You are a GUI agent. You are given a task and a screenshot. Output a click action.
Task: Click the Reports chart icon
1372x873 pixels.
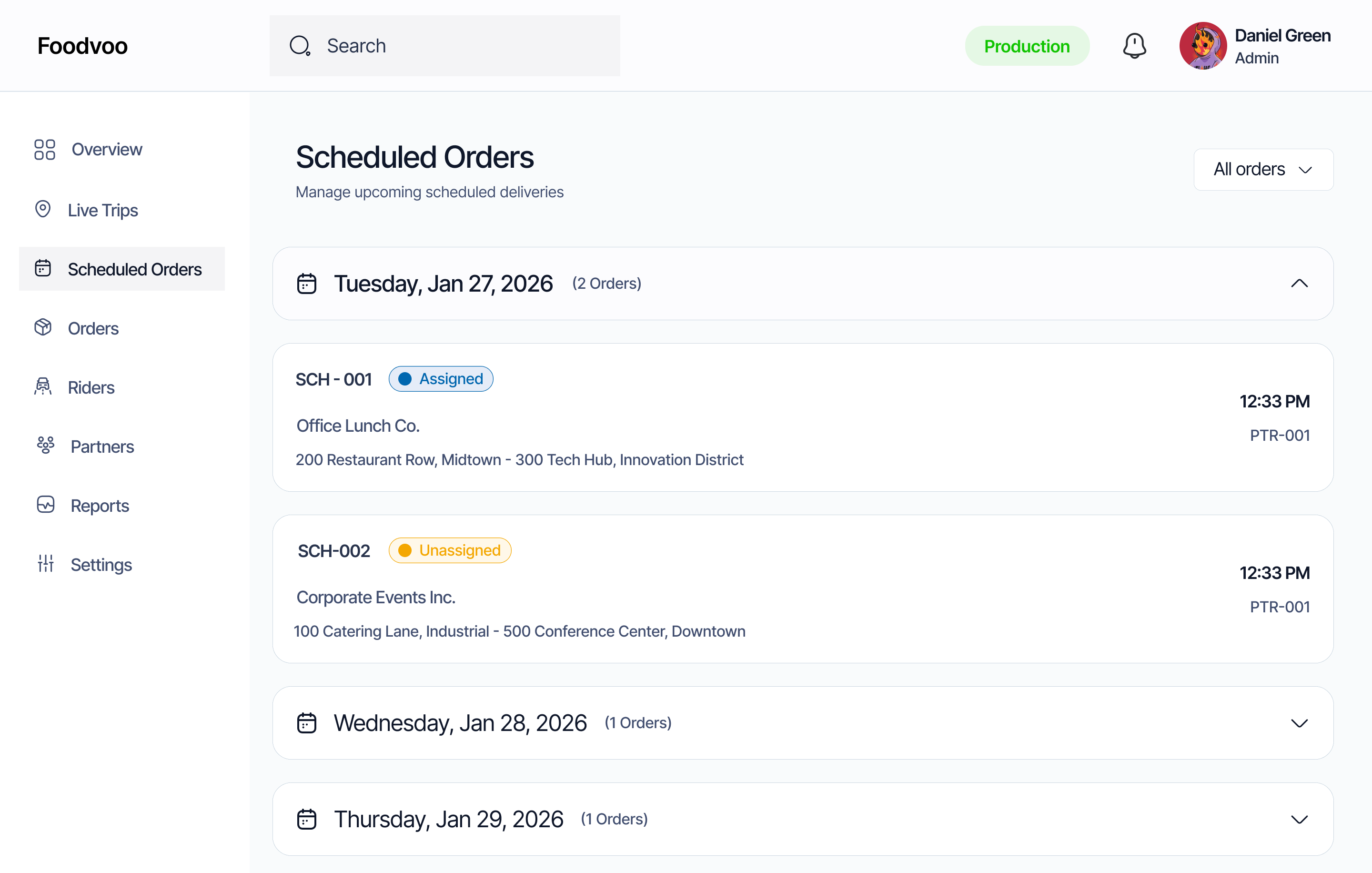(x=46, y=504)
